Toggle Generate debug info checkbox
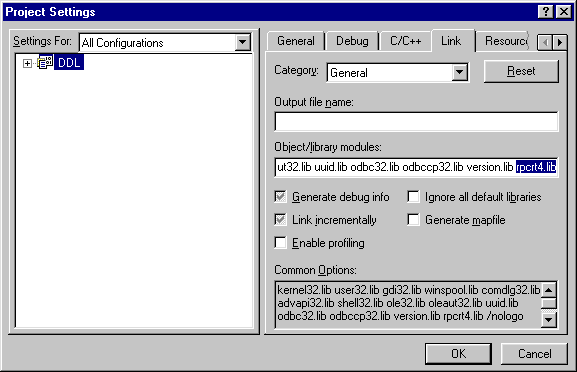Screen dimensions: 577x372 (280, 197)
